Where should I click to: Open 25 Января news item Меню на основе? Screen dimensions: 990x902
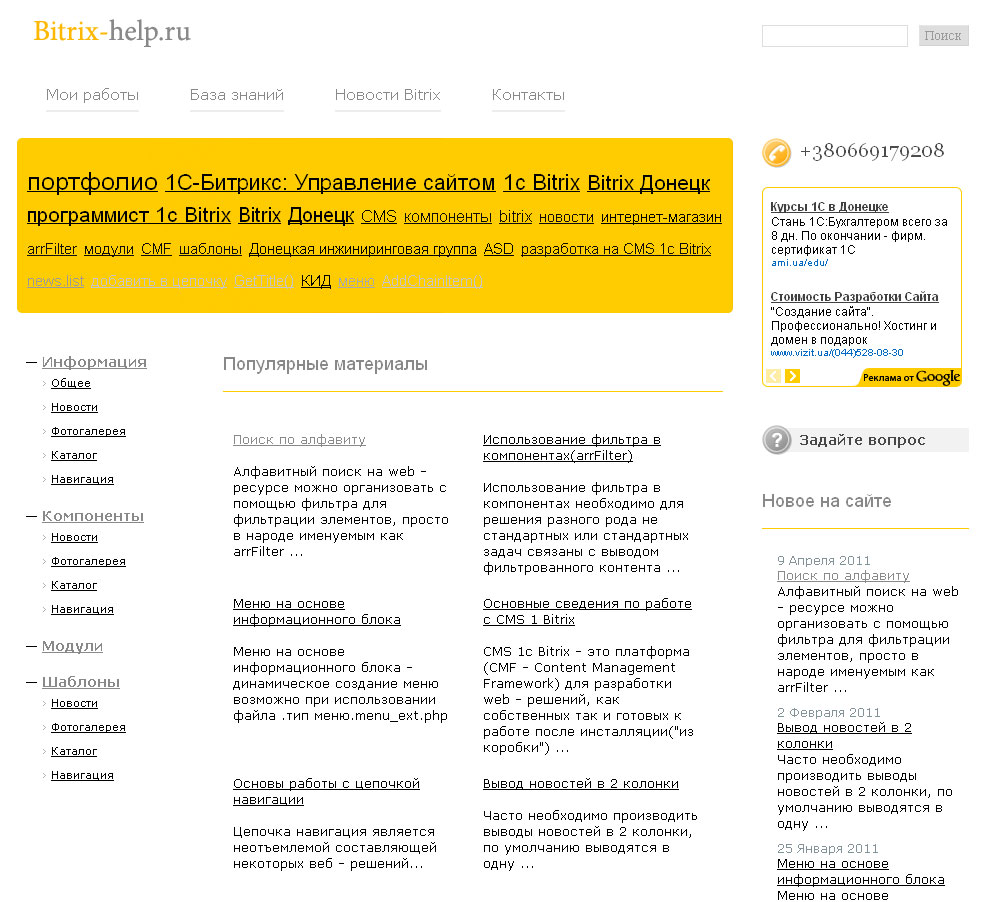click(861, 872)
